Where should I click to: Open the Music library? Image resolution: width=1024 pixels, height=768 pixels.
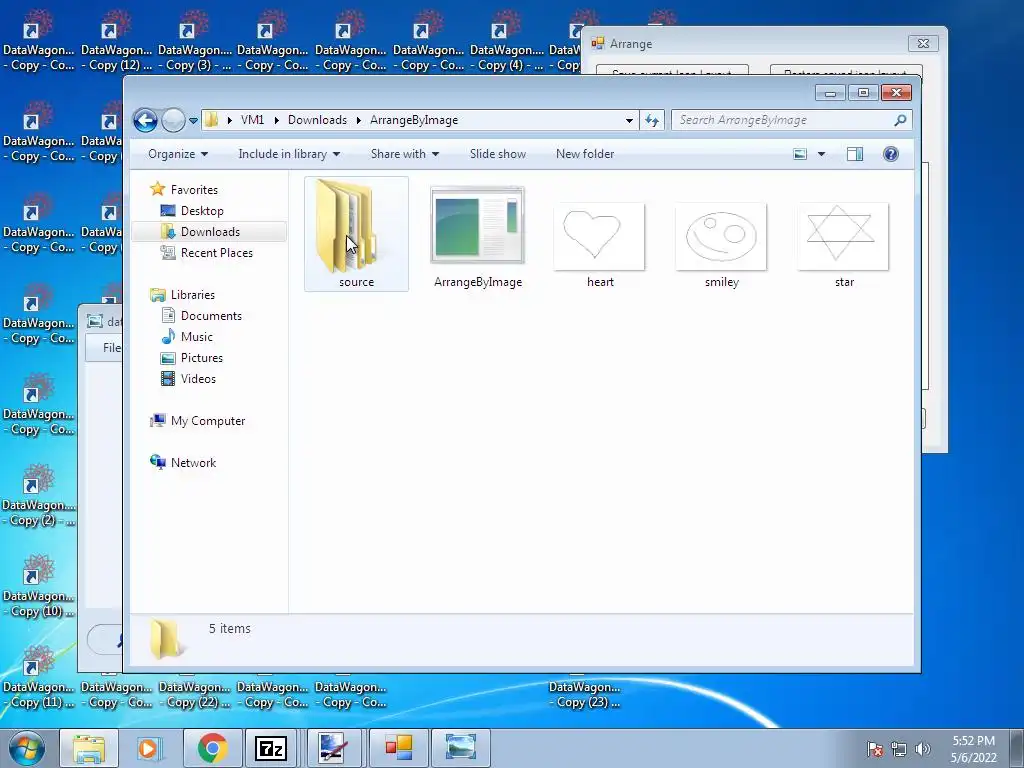click(196, 337)
